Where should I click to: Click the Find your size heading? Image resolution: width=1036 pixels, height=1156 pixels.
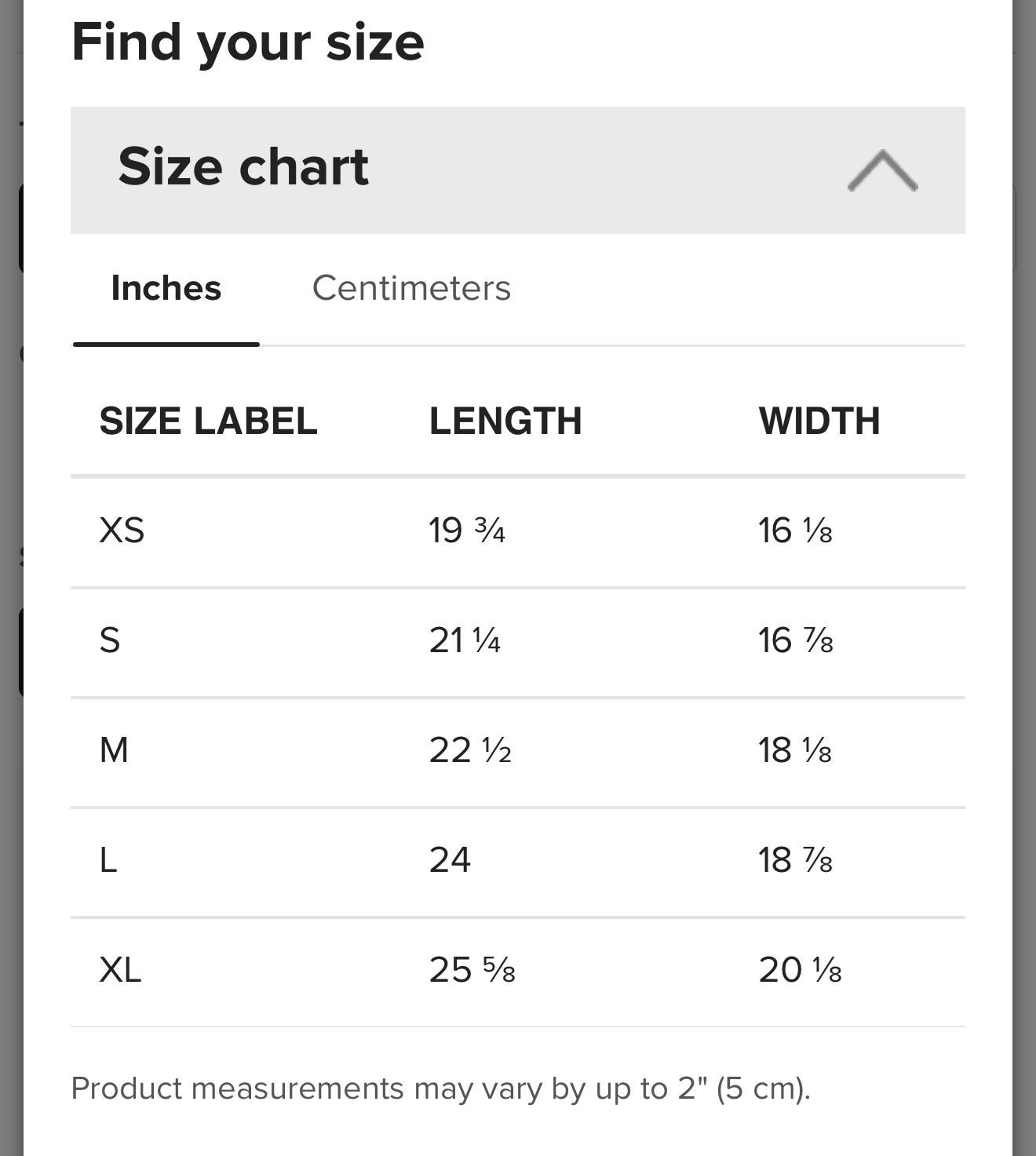pyautogui.click(x=248, y=42)
